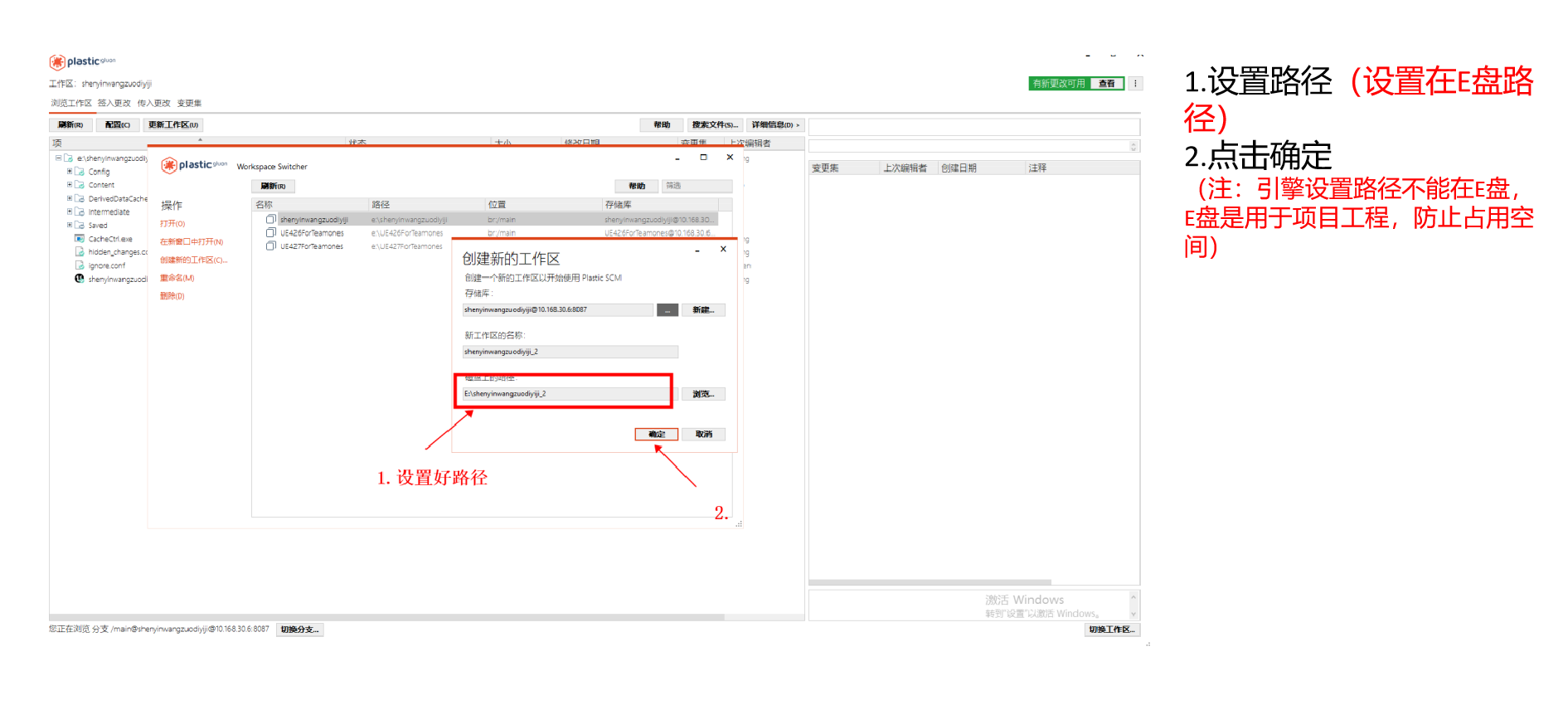Click the Content folder icon
1568x705 pixels.
80,185
